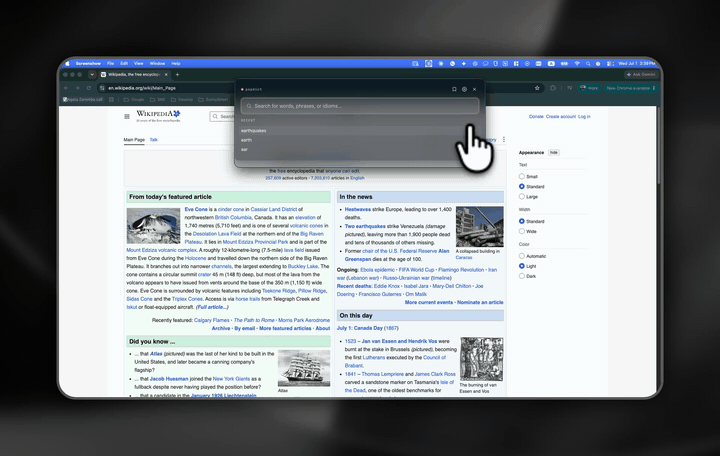Open the Google bookmarks folder
Screen dimensions: 720x456
134,99
